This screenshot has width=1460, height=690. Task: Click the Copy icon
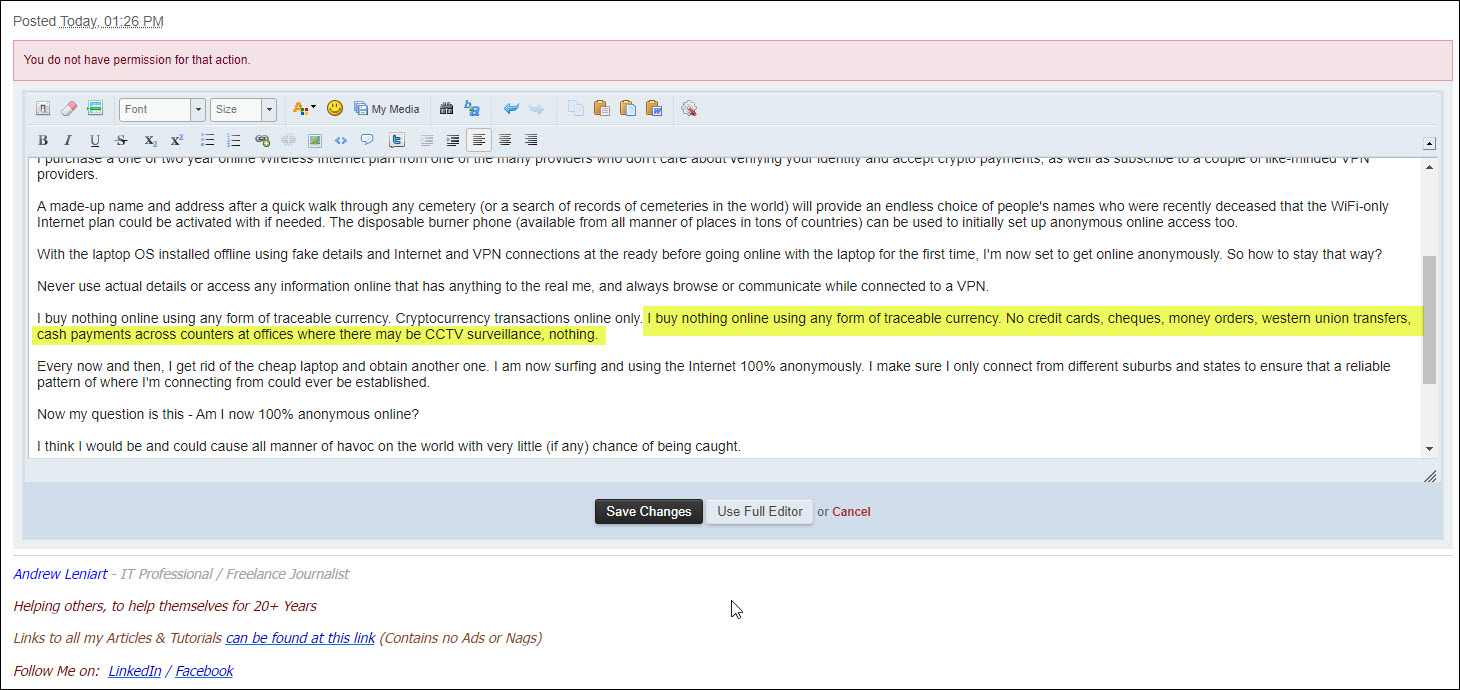coord(575,109)
